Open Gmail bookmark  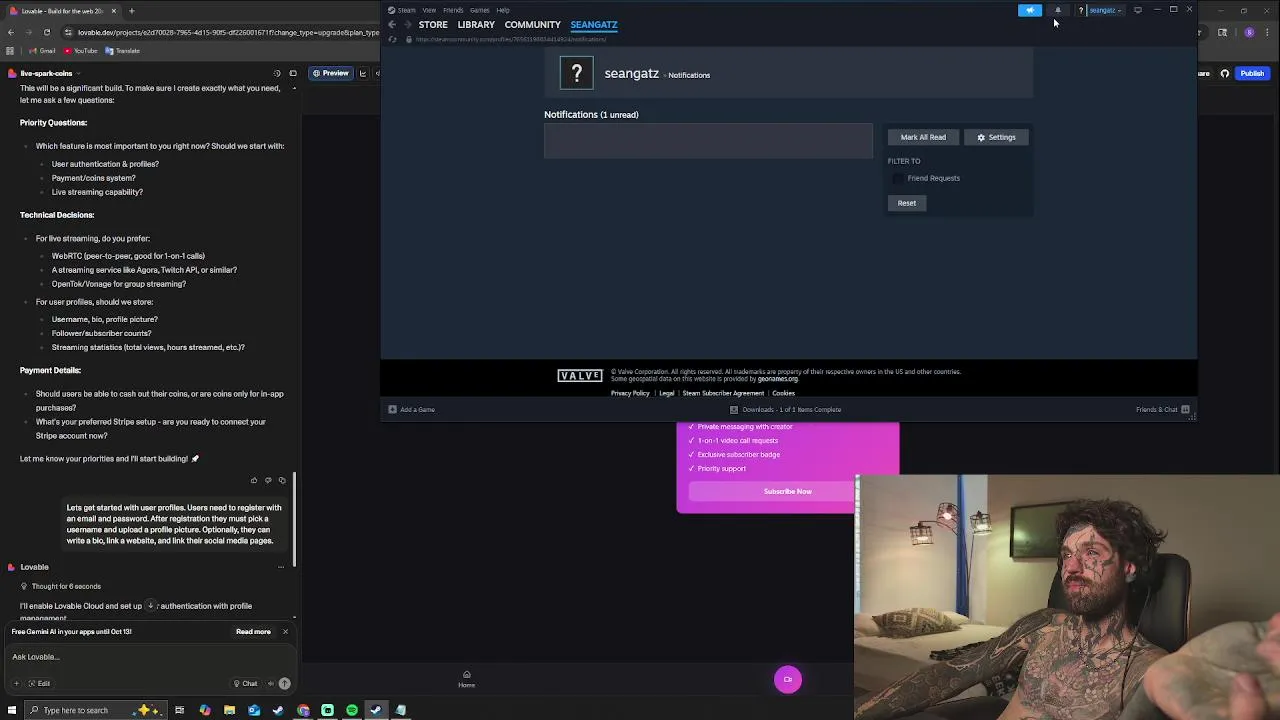point(42,51)
